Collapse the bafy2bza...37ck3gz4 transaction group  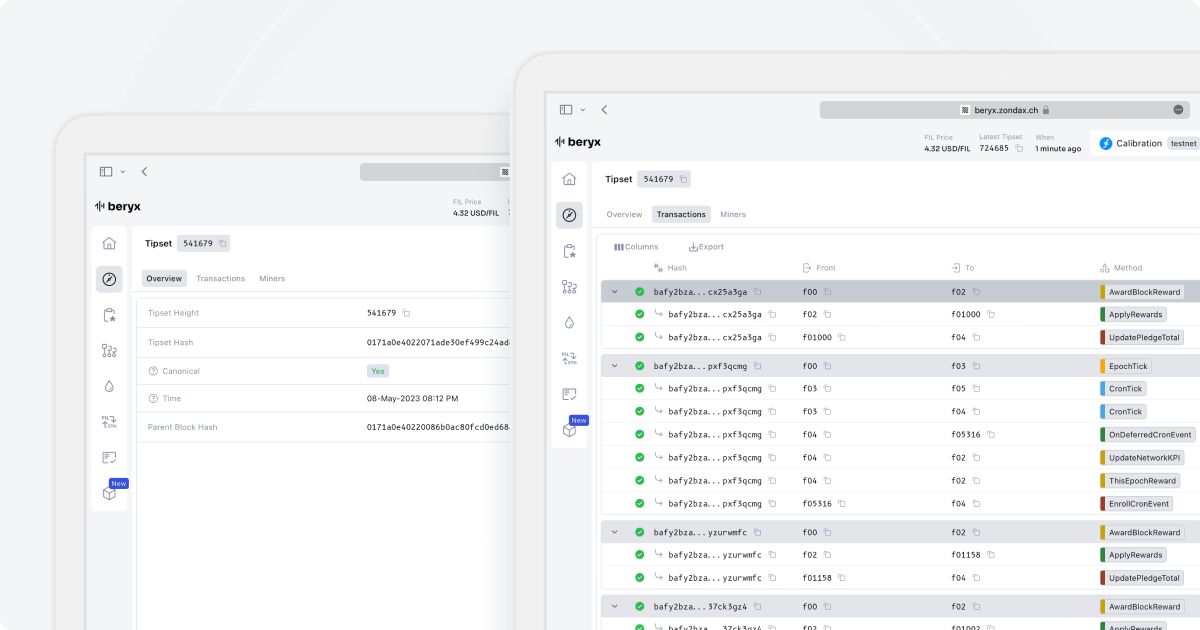[614, 606]
